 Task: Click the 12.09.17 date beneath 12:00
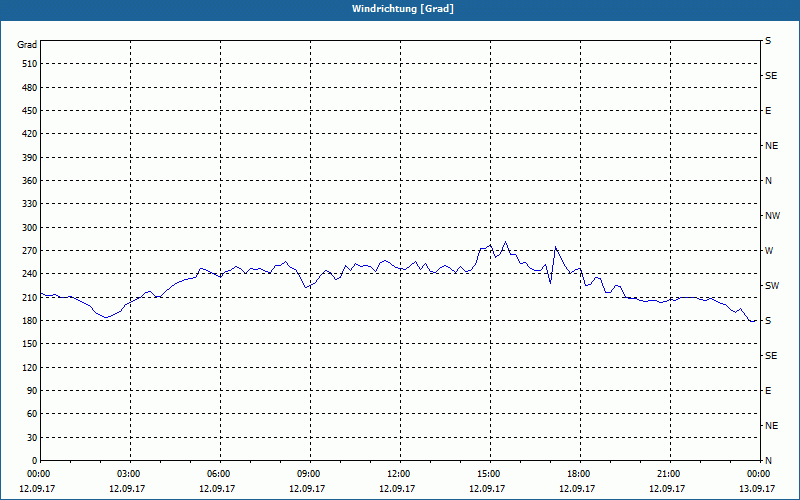coord(397,489)
